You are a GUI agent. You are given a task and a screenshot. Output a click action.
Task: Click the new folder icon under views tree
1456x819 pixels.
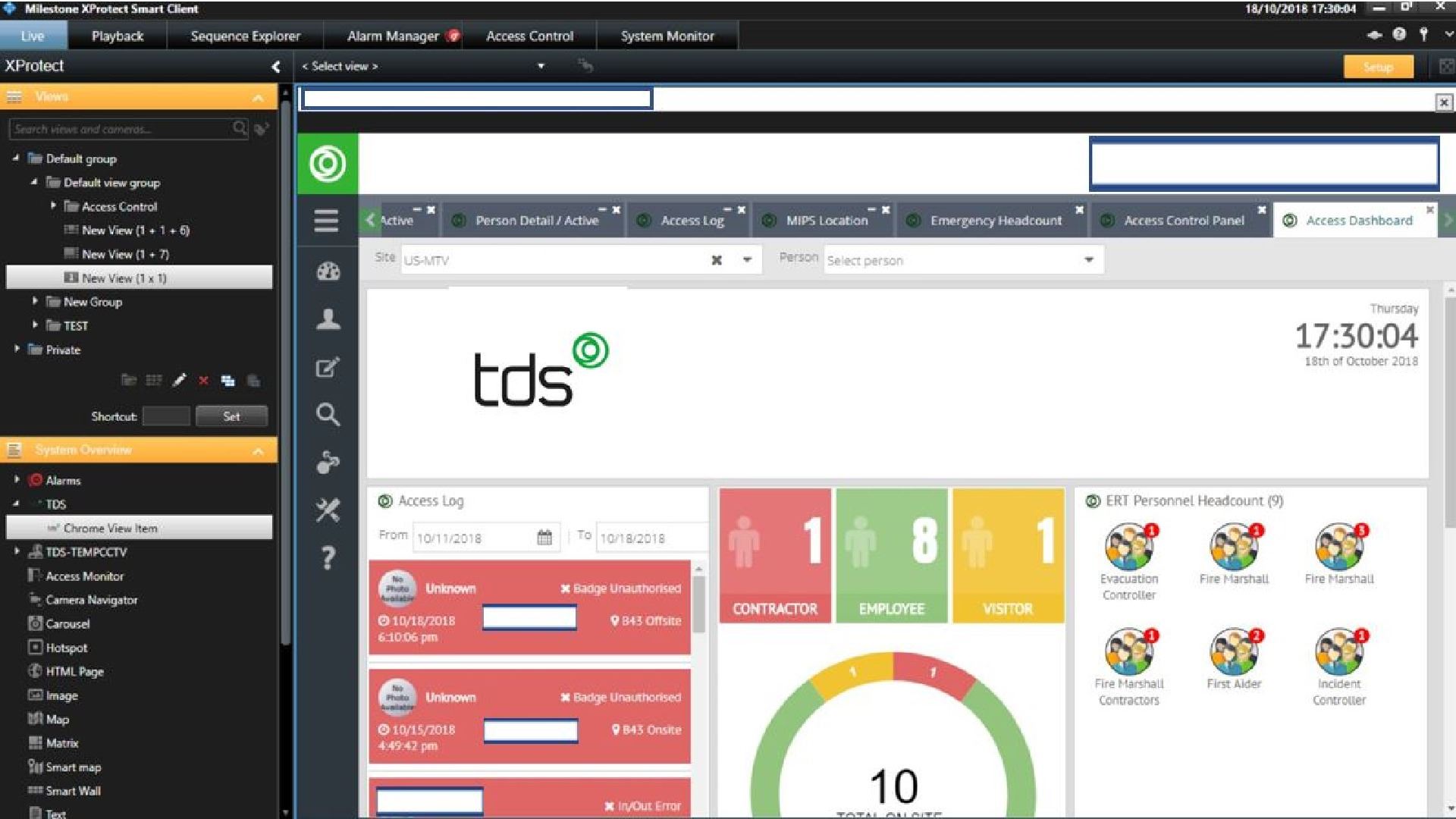coord(129,380)
